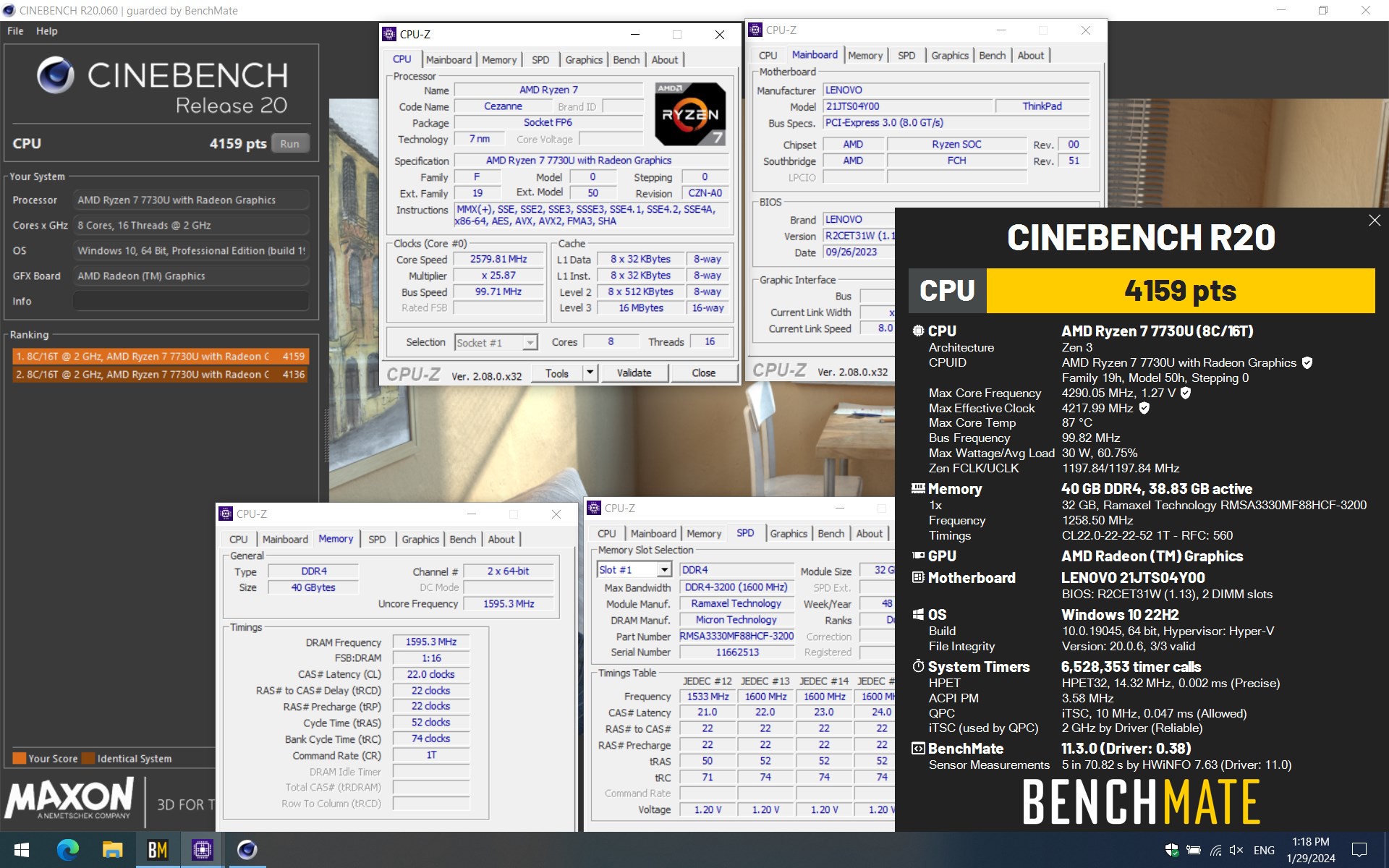Click the DRAM Frequency value 1595.3 MHz

[x=431, y=642]
